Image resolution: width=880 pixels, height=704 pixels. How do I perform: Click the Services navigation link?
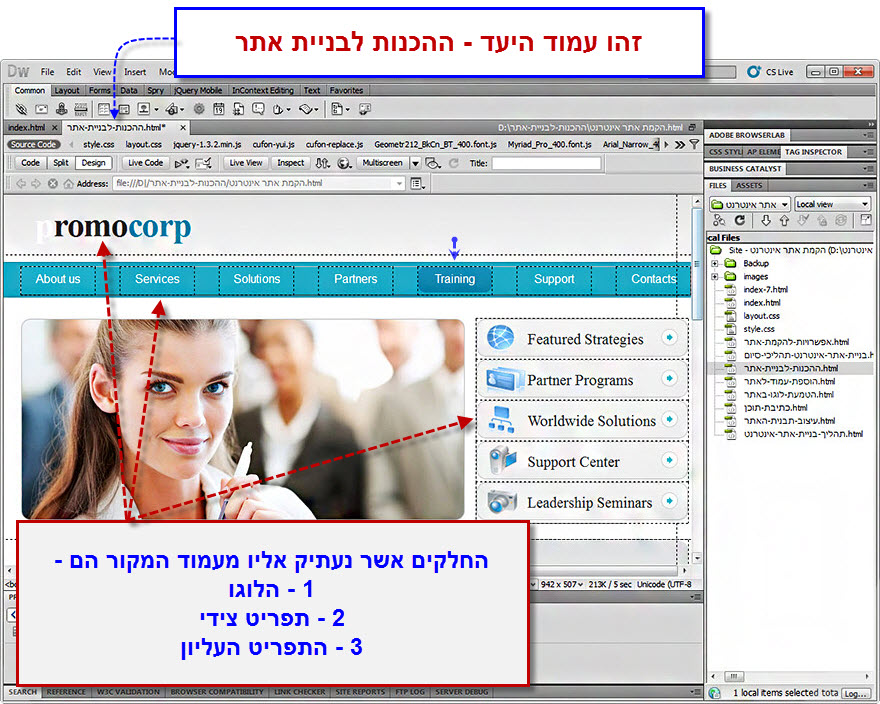(x=157, y=279)
